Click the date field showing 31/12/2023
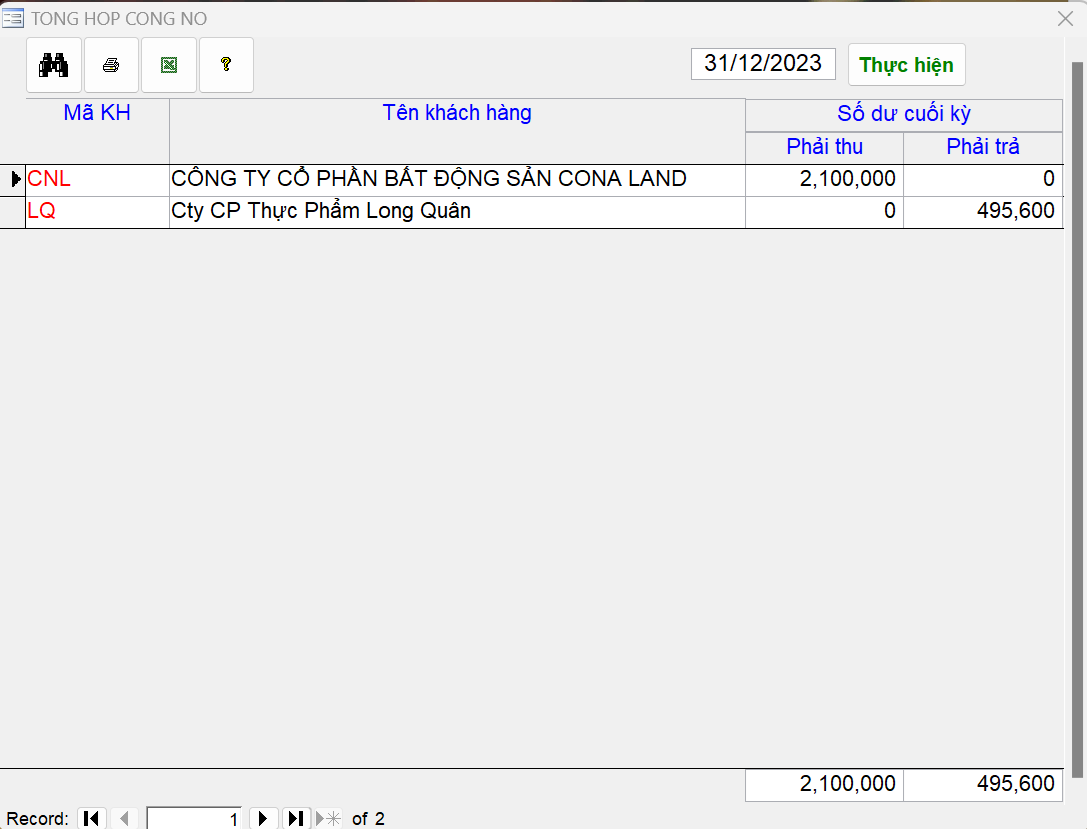Viewport: 1087px width, 829px height. tap(762, 64)
